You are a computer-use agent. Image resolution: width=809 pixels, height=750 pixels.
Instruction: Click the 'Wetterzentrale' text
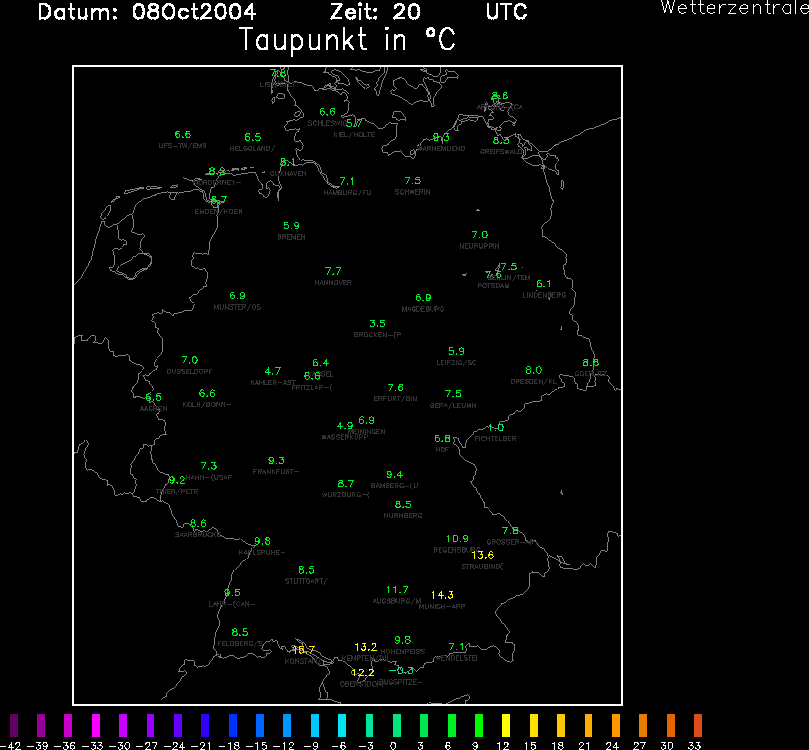[735, 8]
